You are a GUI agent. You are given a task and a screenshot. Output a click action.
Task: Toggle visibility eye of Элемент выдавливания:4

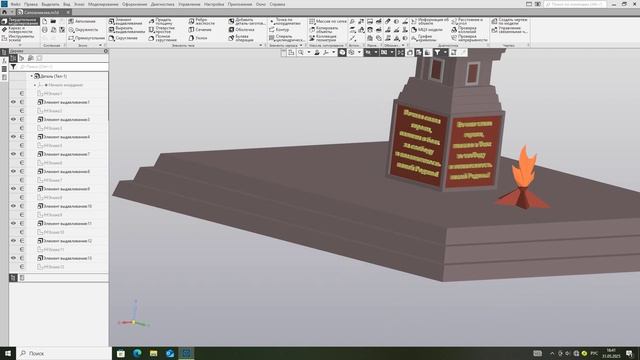[13, 137]
